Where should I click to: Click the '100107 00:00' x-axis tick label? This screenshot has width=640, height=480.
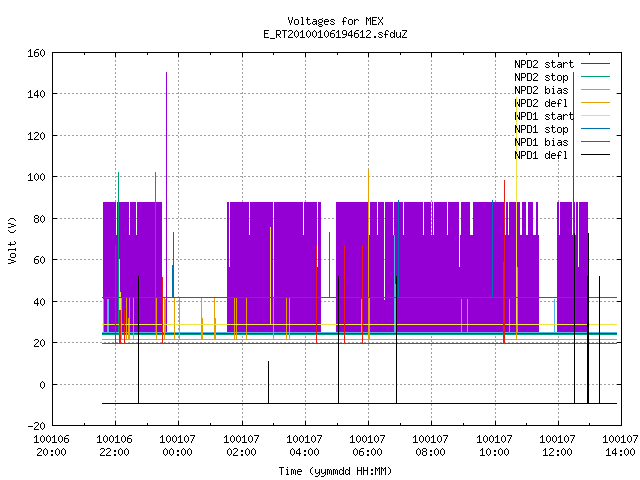tap(178, 446)
